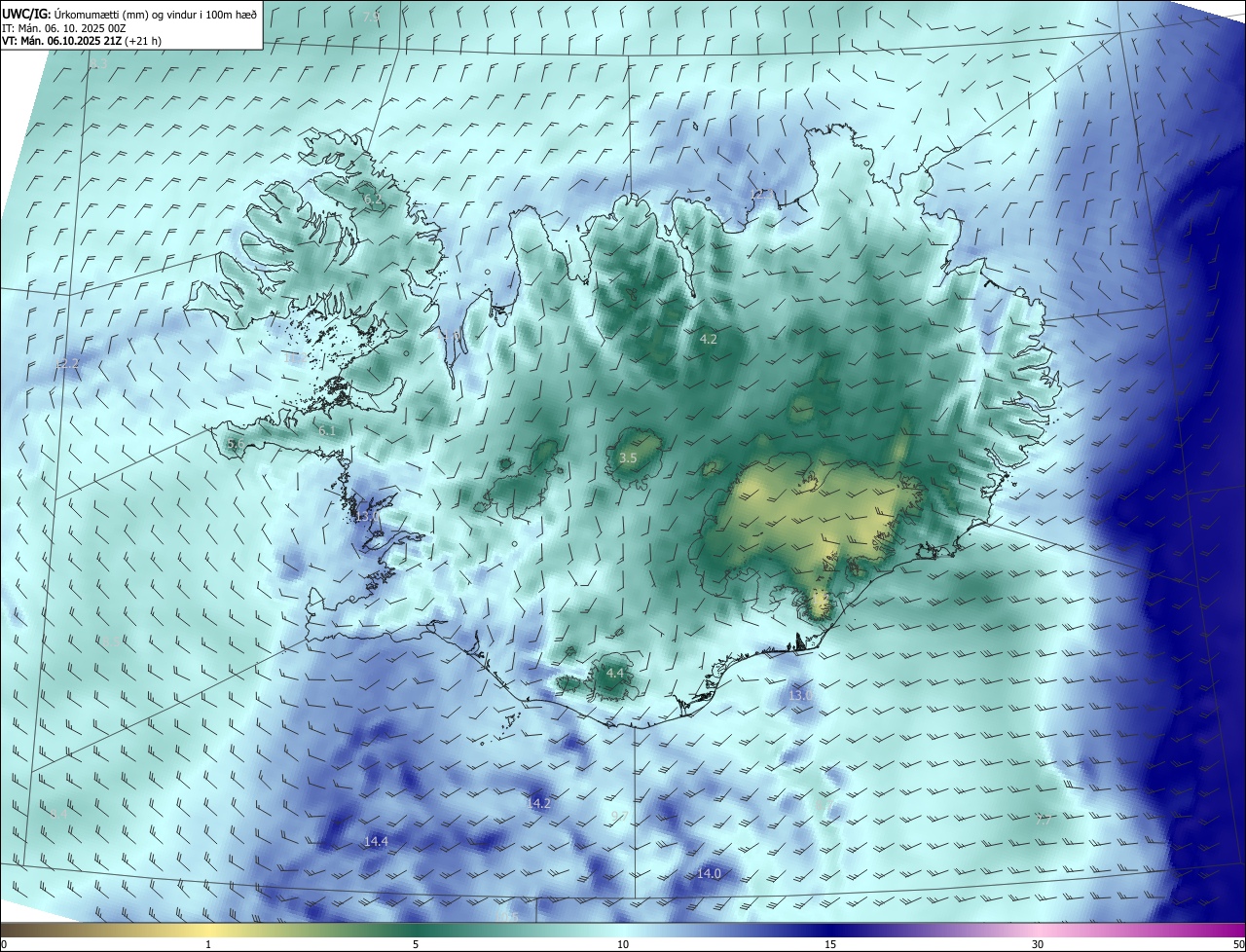Select the 4.4 value on the southern glacier
This screenshot has width=1246, height=952.
point(615,673)
